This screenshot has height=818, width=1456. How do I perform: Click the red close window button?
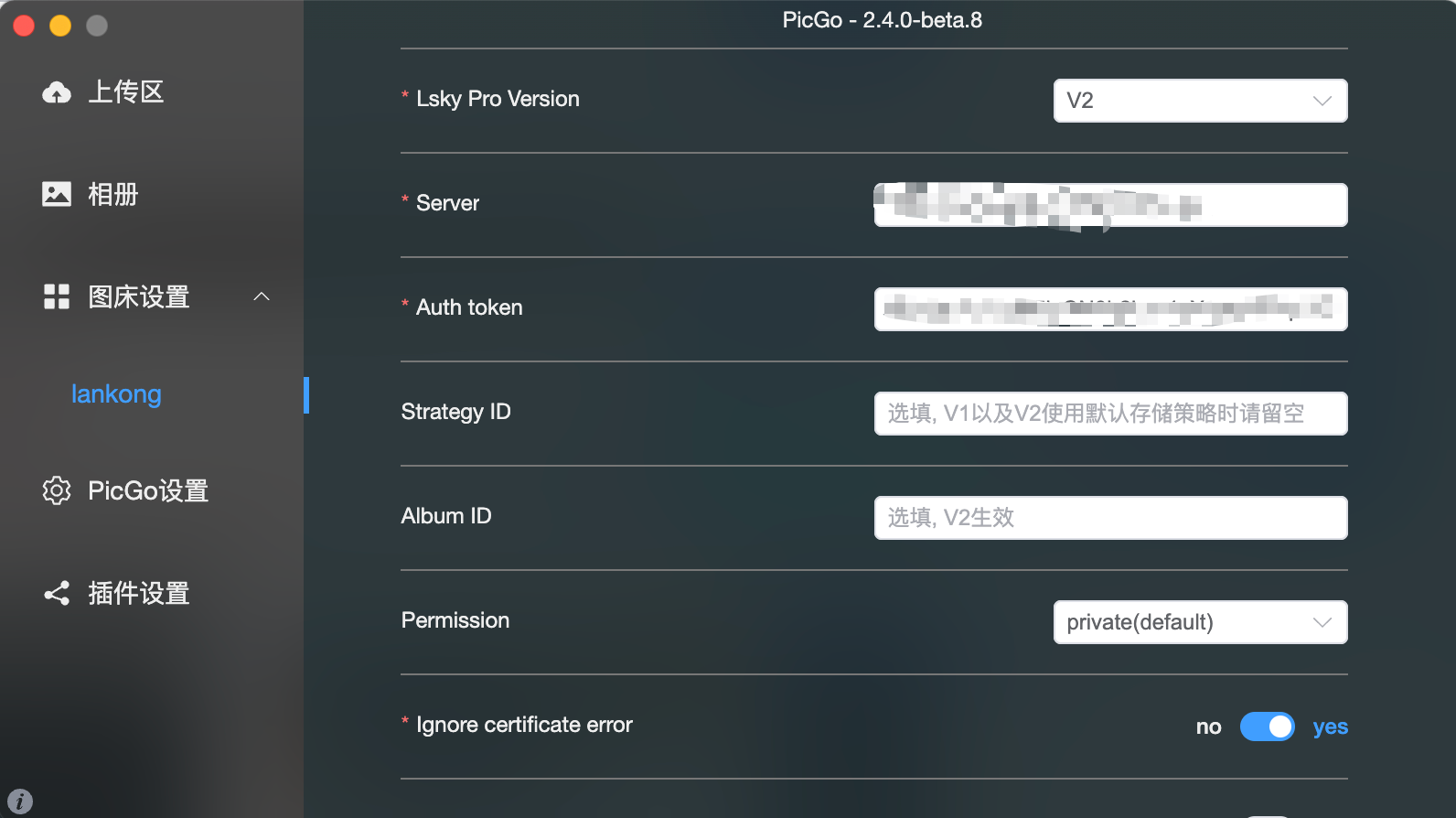tap(24, 26)
